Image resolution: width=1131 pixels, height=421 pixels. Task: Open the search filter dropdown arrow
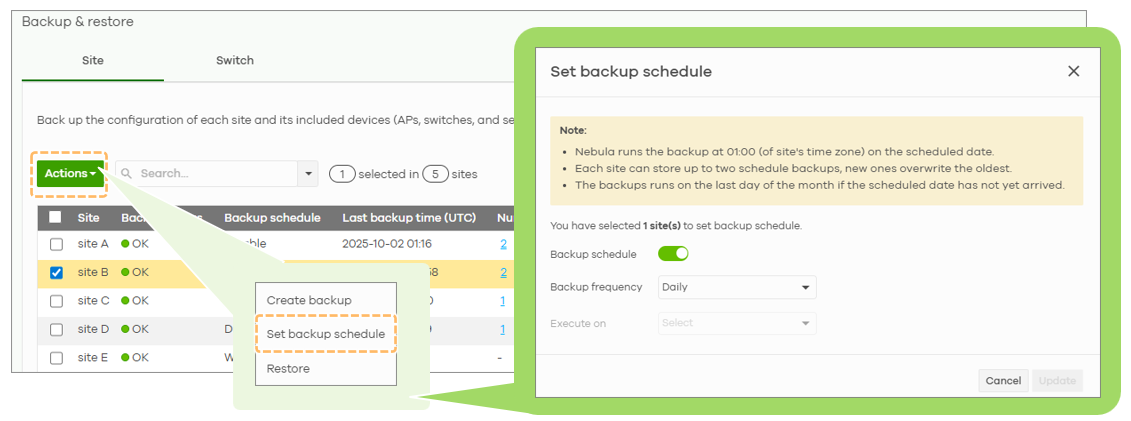click(x=306, y=174)
